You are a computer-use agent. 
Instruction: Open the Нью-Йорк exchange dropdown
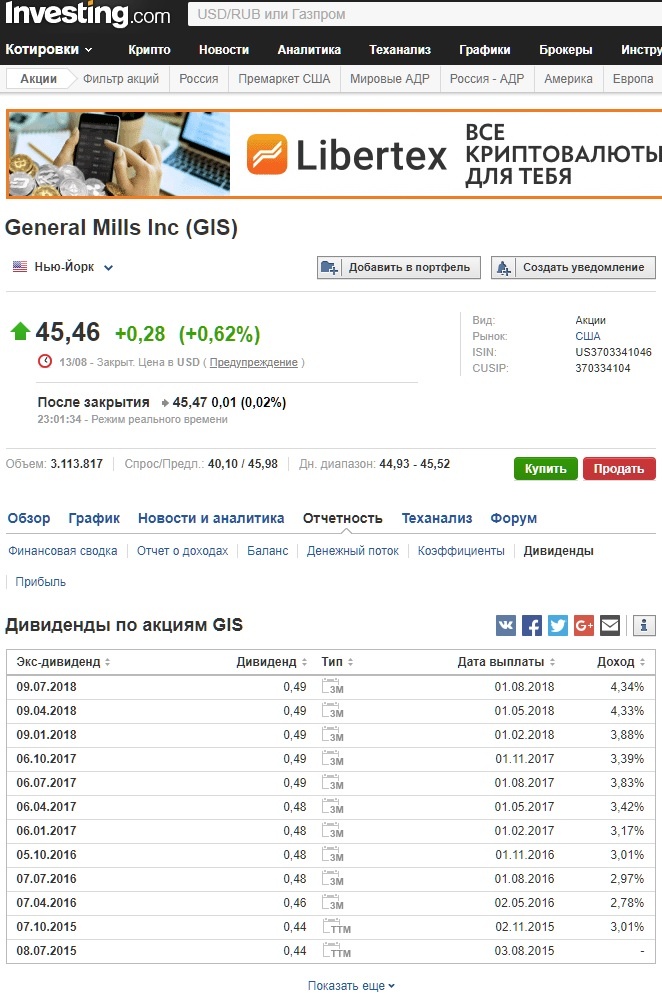point(108,267)
